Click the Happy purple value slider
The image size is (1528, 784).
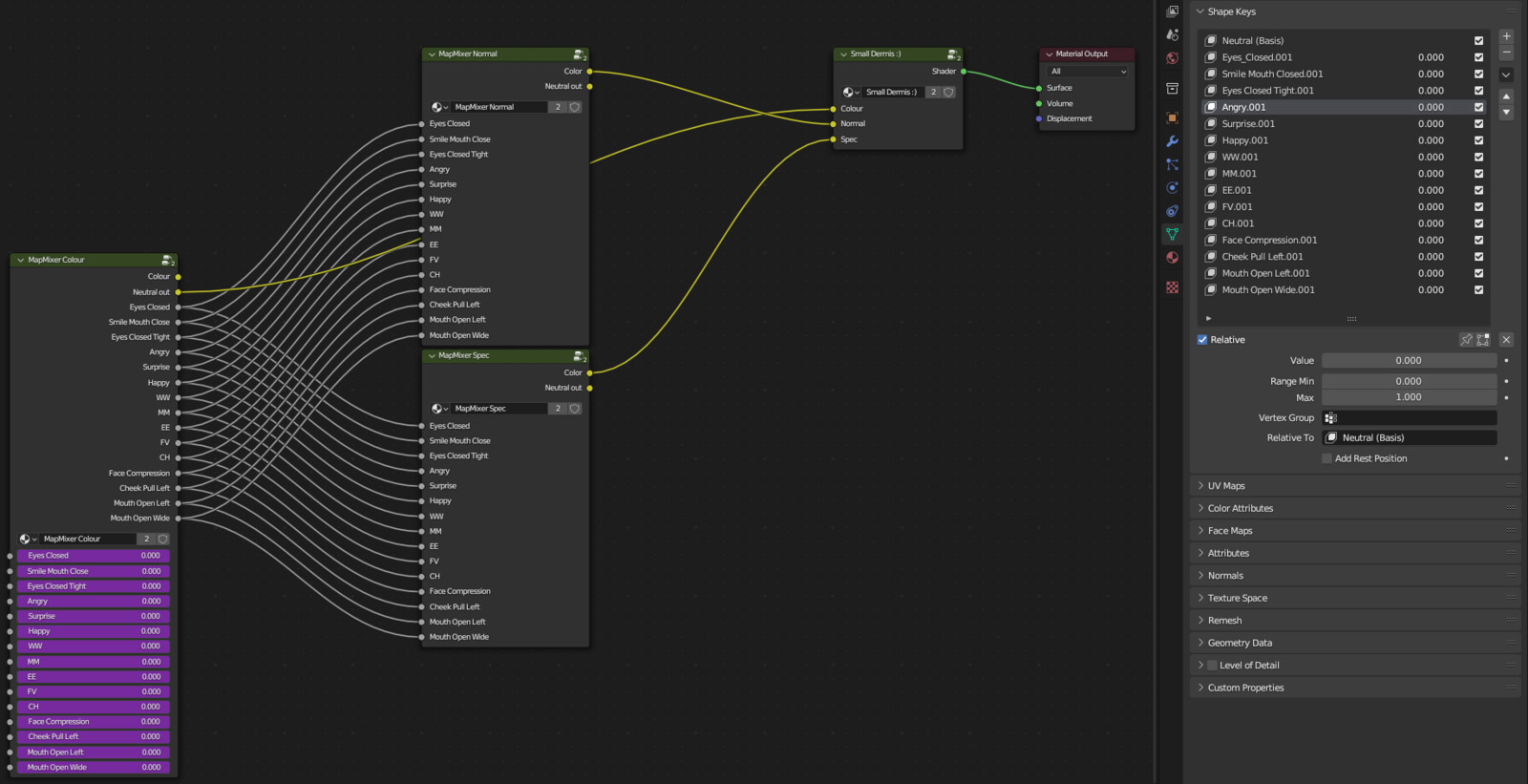(95, 631)
